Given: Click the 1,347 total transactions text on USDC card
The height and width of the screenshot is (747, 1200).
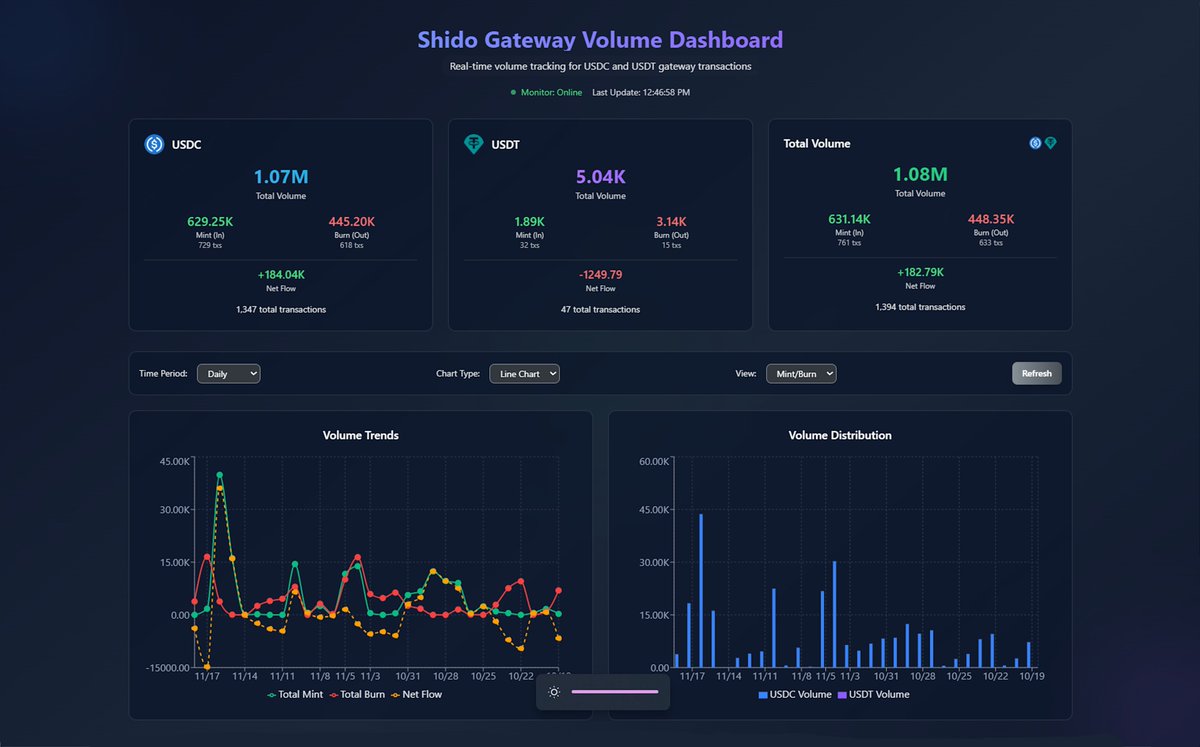Looking at the screenshot, I should 280,309.
